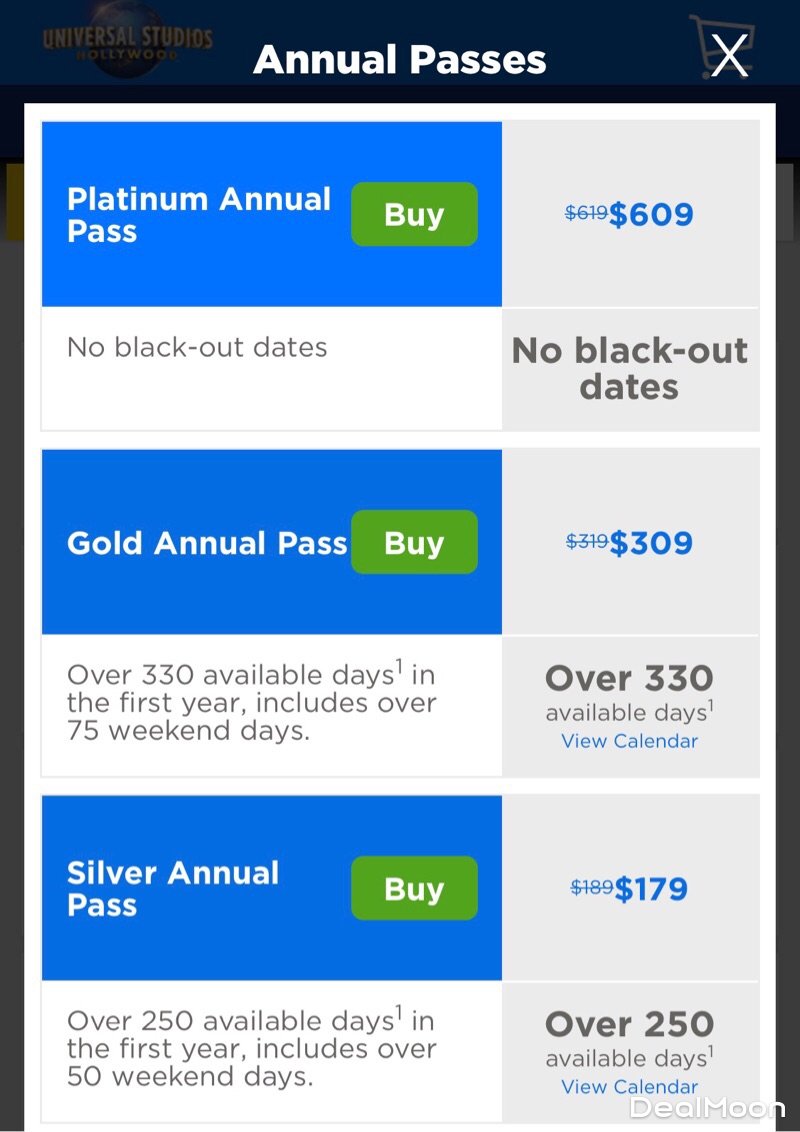Hit Buy next to Silver Annual Pass
Screen dimensions: 800x1132
click(414, 888)
